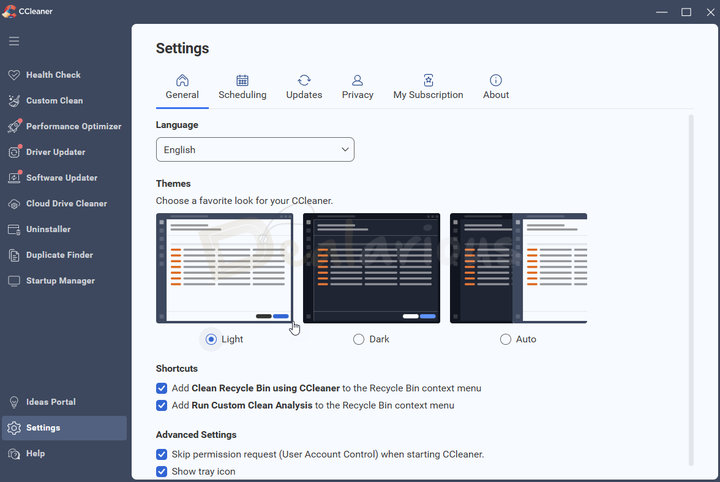Screen dimensions: 720x482
Task: Click the Dark theme text label
Action: tap(379, 339)
